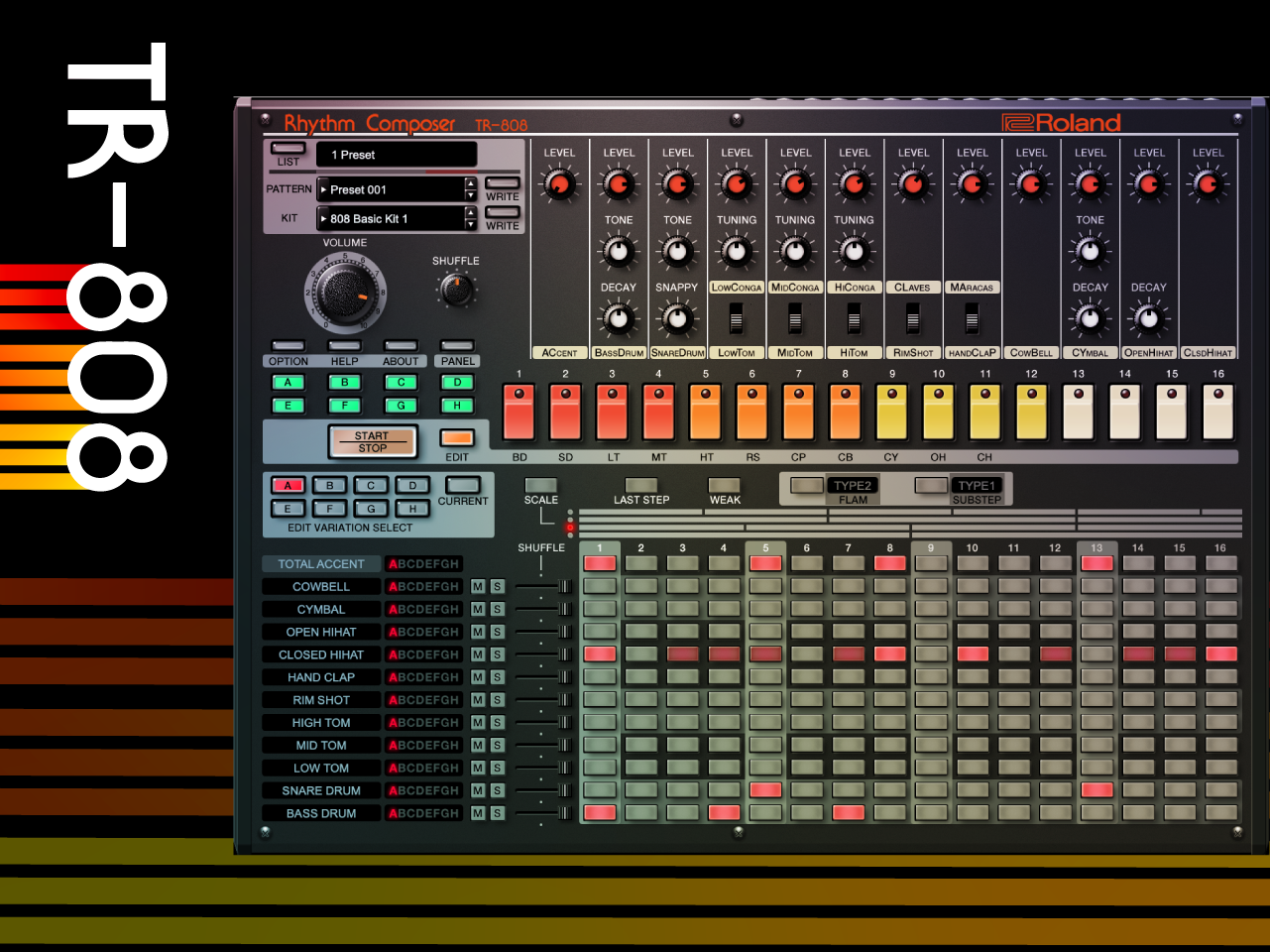Click step button 13
1270x952 pixels.
pyautogui.click(x=1079, y=412)
